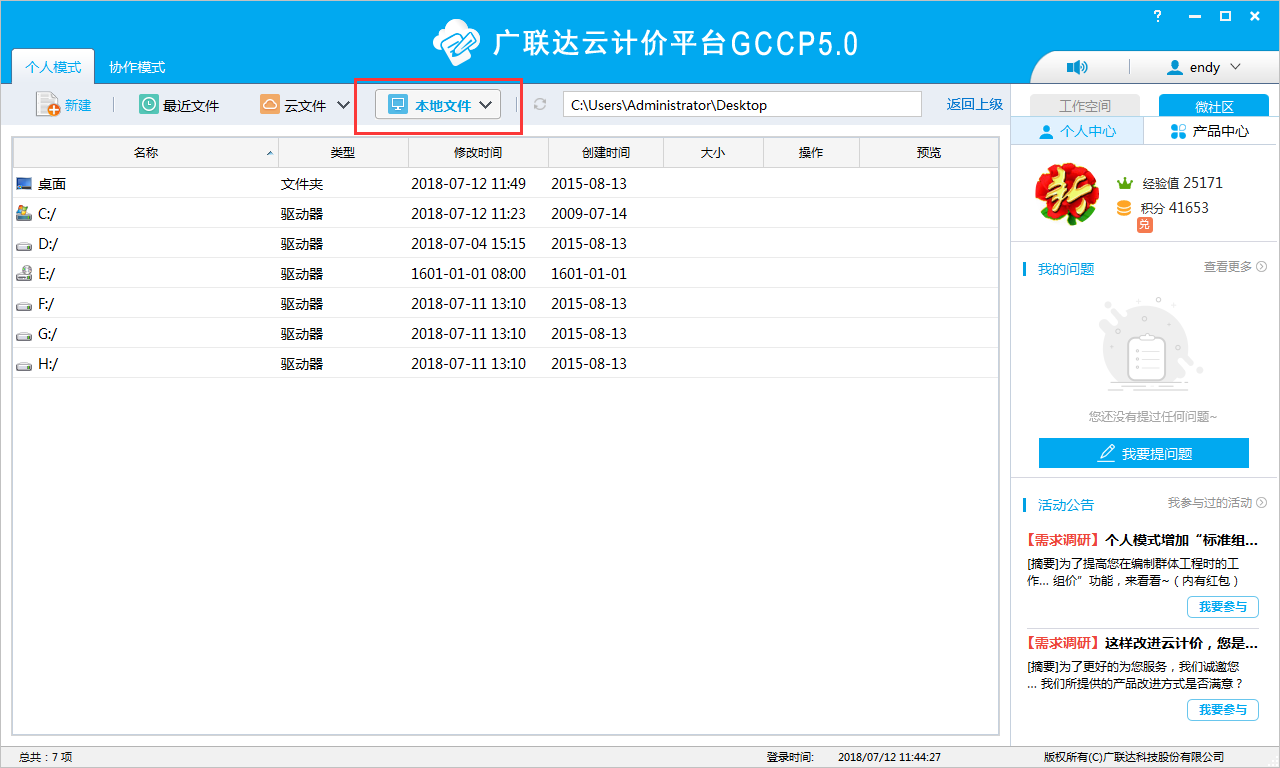This screenshot has width=1280, height=768.
Task: Click the 新建 new-file icon
Action: tap(47, 104)
